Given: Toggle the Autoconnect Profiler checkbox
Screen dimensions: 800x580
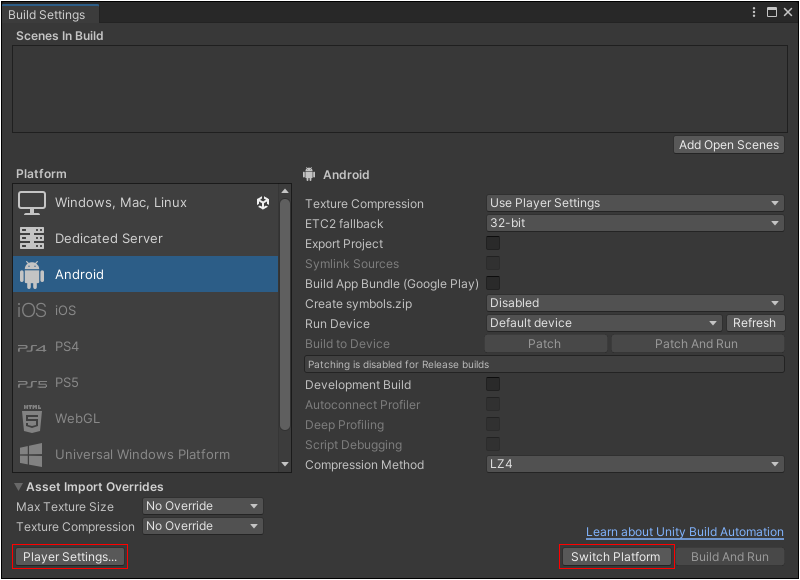Looking at the screenshot, I should tap(493, 405).
